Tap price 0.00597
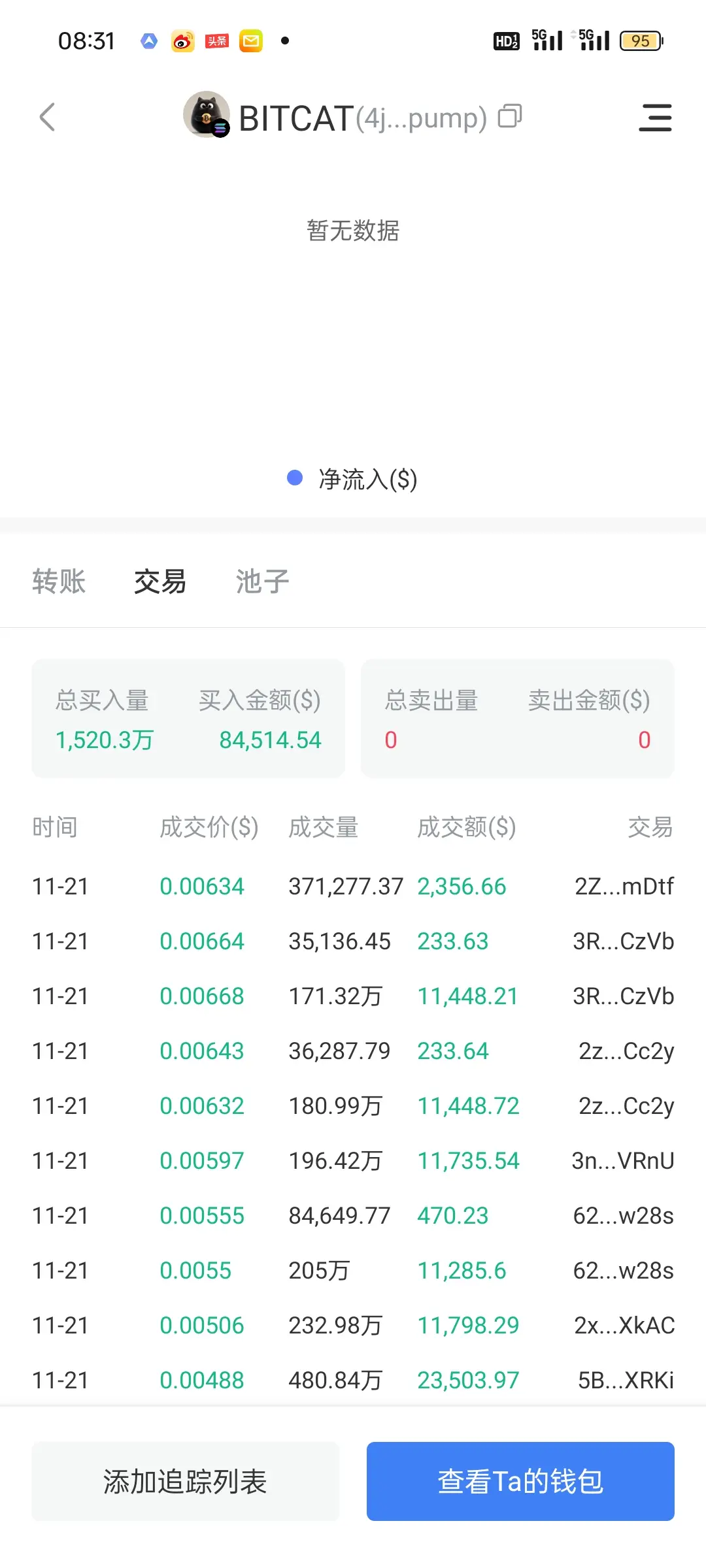This screenshot has width=706, height=1568. click(202, 1161)
